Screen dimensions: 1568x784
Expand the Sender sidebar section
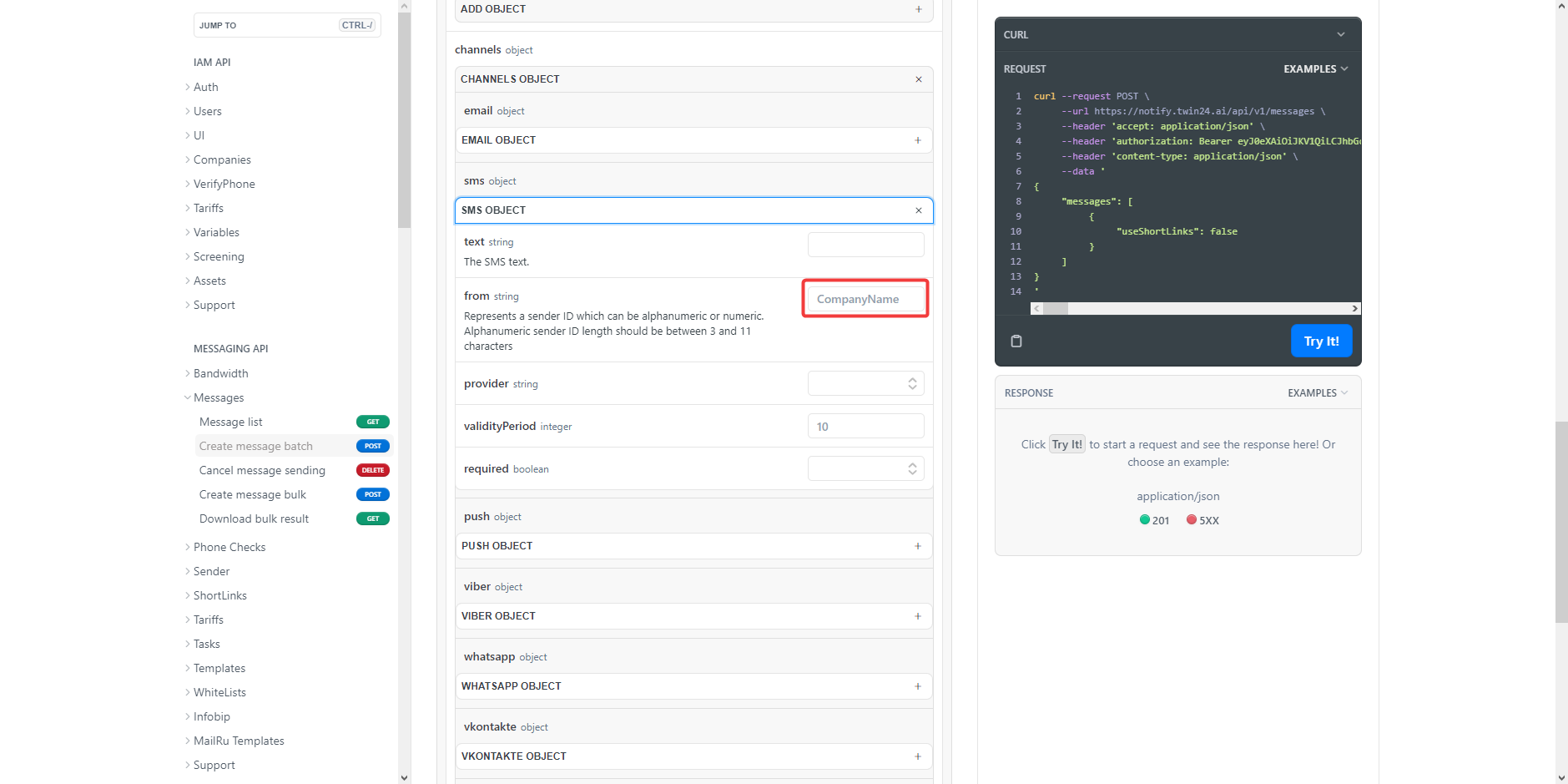(211, 571)
